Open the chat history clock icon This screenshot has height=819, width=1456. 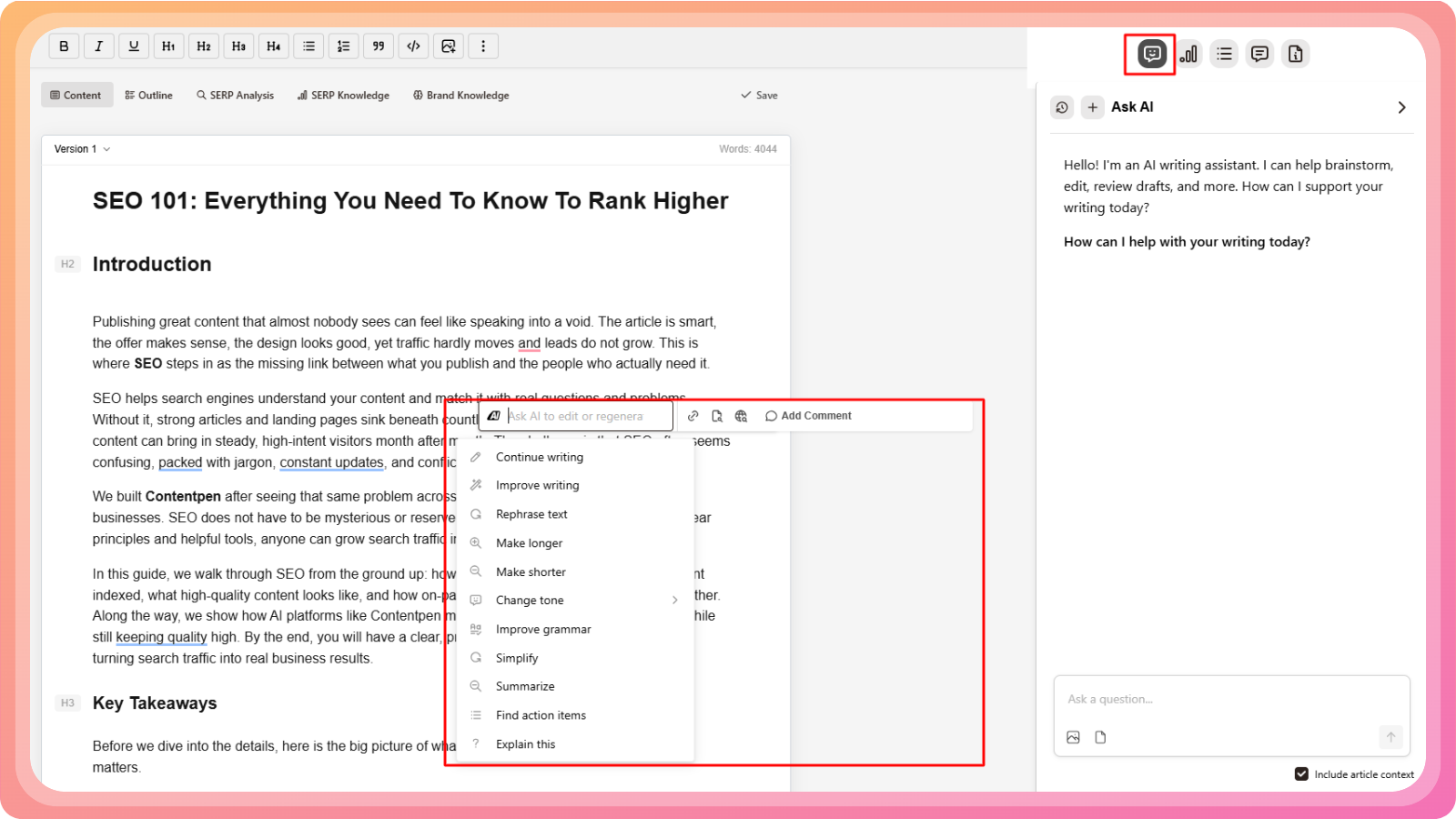1062,107
